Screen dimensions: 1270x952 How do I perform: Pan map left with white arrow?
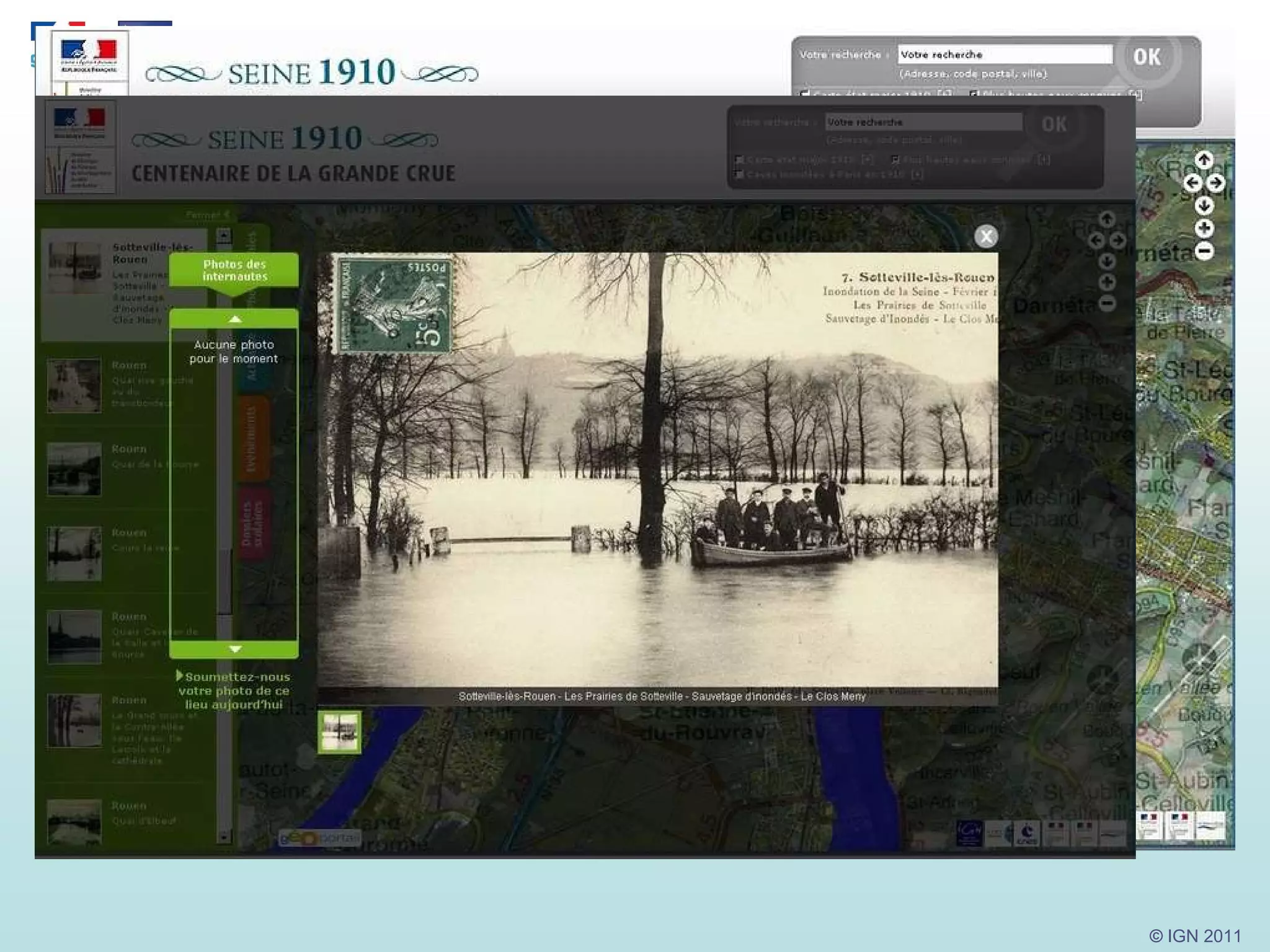(x=1192, y=183)
